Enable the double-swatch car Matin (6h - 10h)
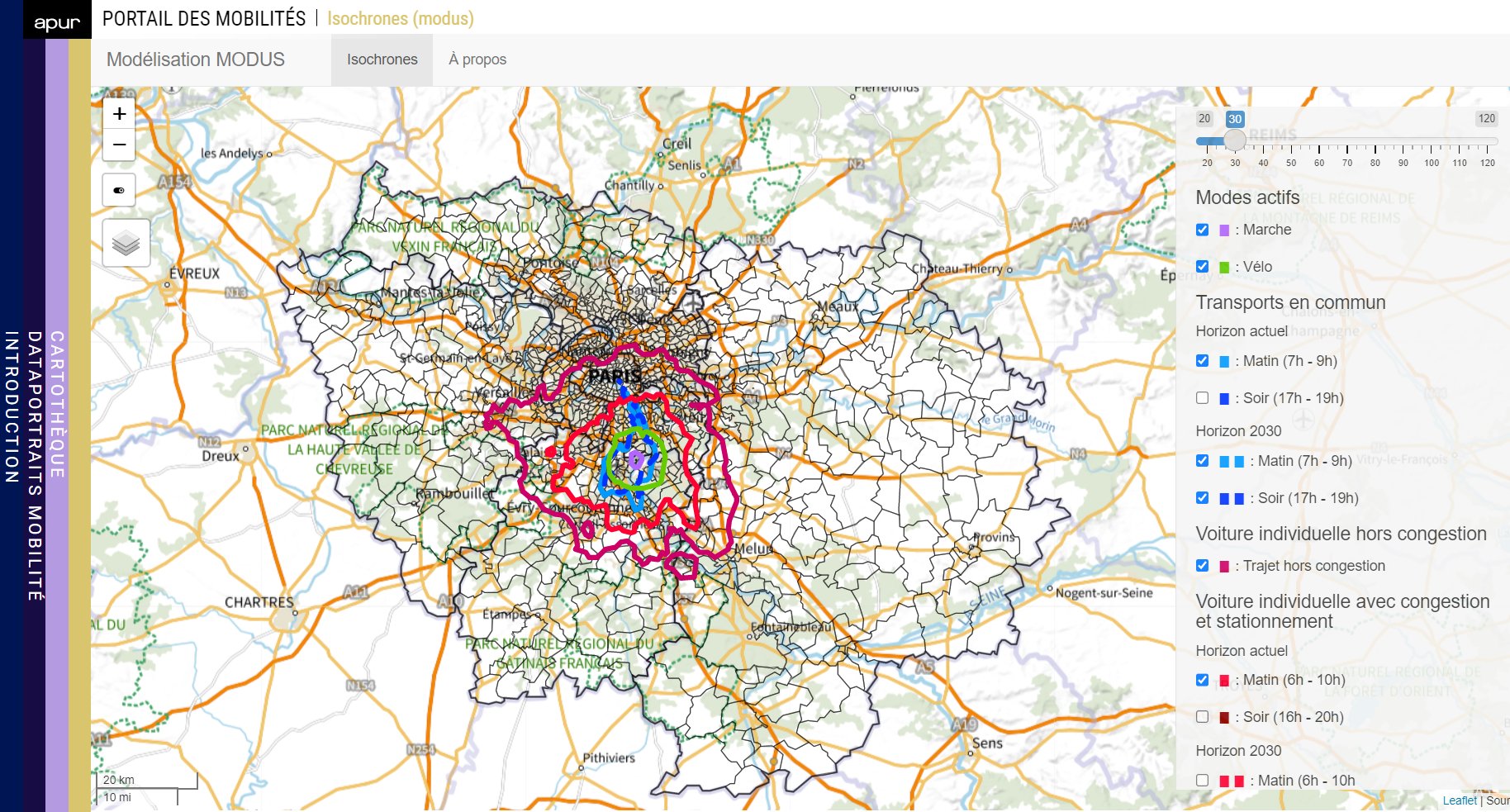This screenshot has height=812, width=1510. coord(1203,781)
